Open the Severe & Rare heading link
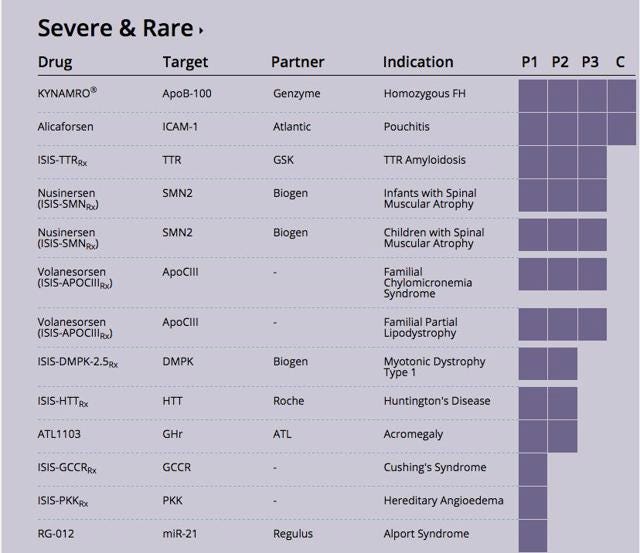This screenshot has width=640, height=553. [116, 29]
